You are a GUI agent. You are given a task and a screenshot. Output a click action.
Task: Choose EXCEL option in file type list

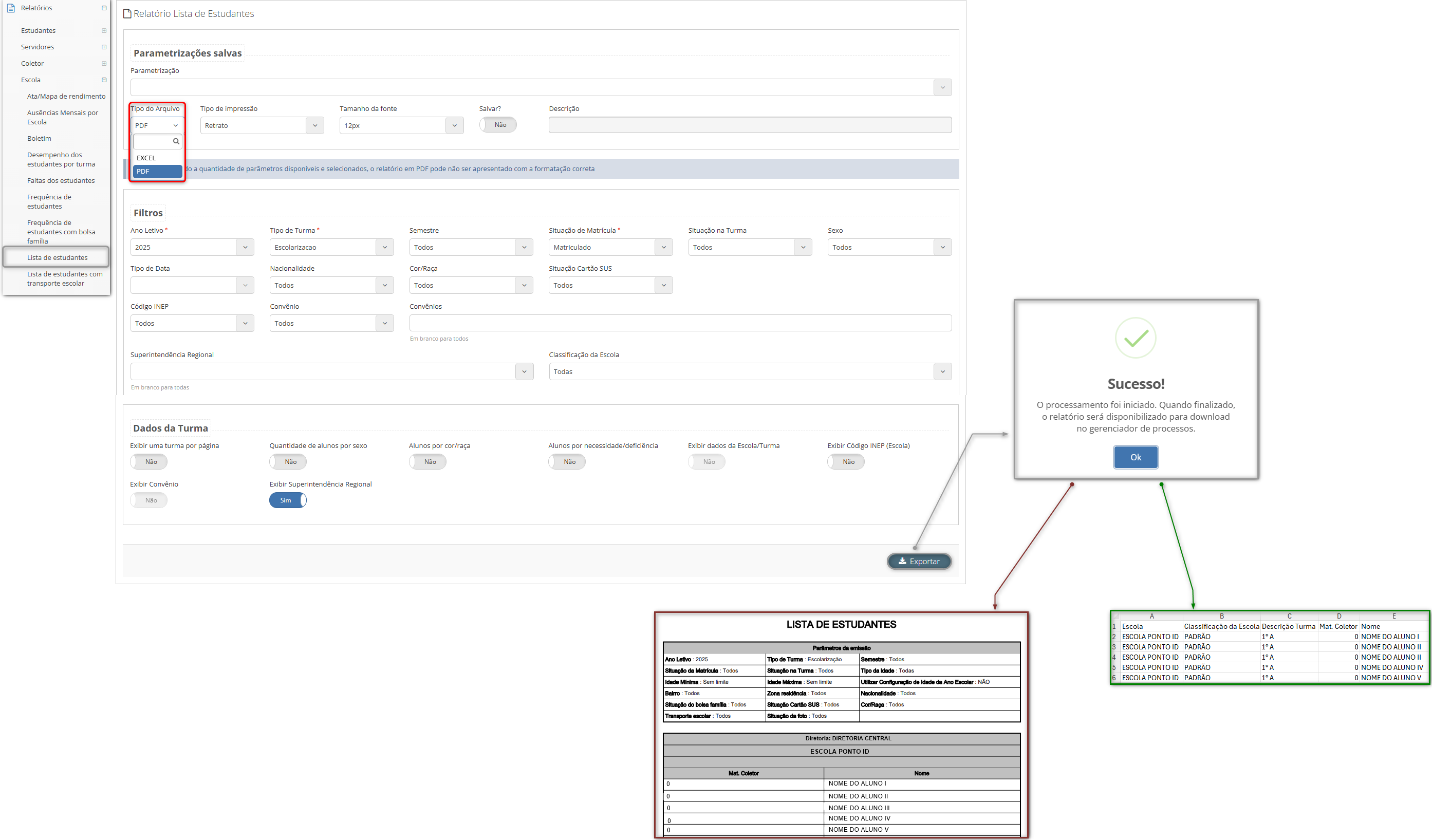click(x=157, y=158)
